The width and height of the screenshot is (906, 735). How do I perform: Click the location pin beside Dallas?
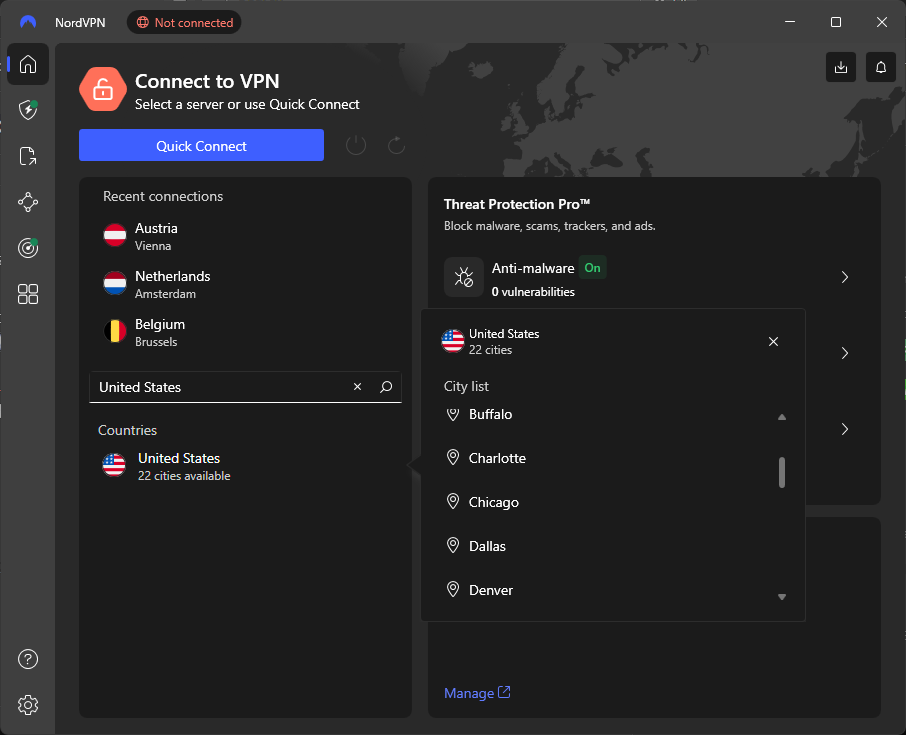coord(453,545)
